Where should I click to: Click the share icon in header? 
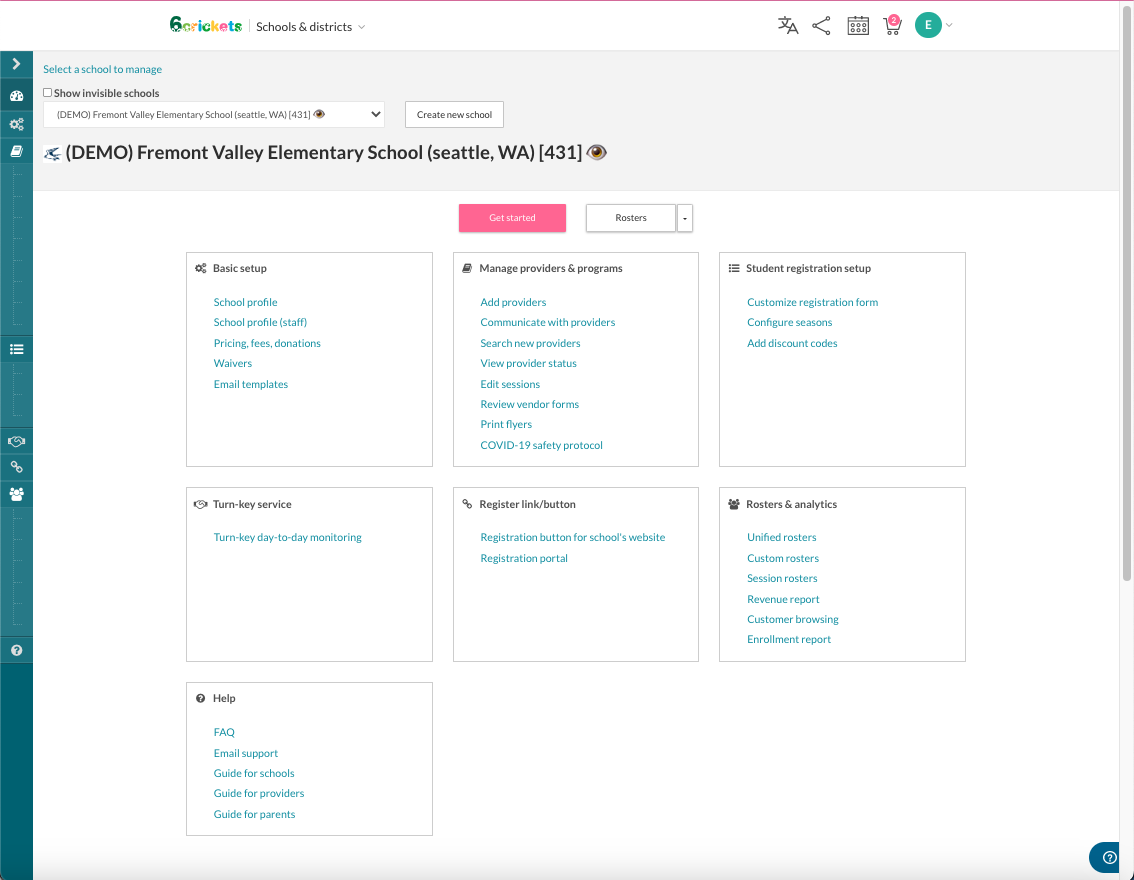[x=821, y=26]
